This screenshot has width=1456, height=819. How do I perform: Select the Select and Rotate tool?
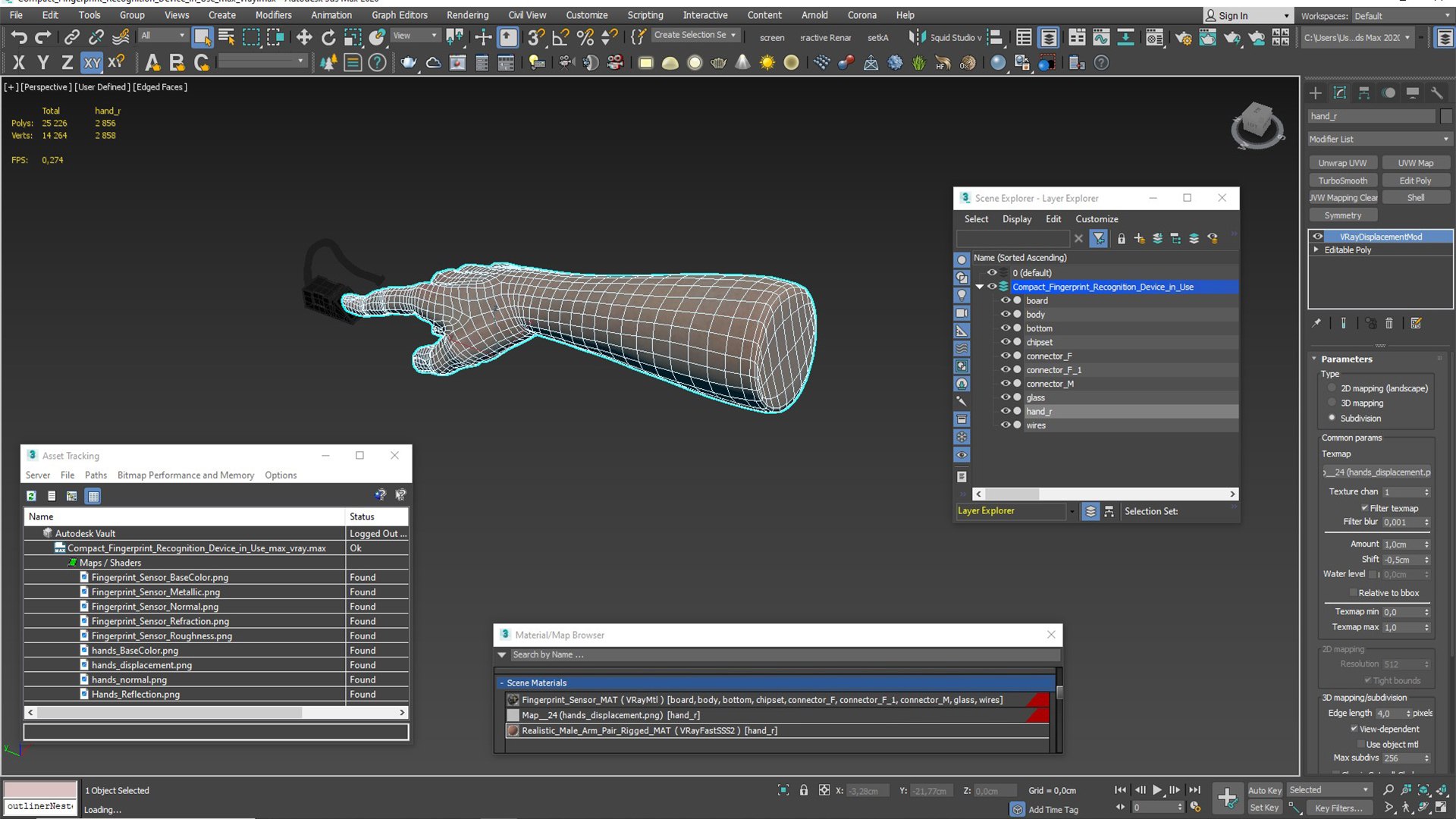pyautogui.click(x=328, y=36)
